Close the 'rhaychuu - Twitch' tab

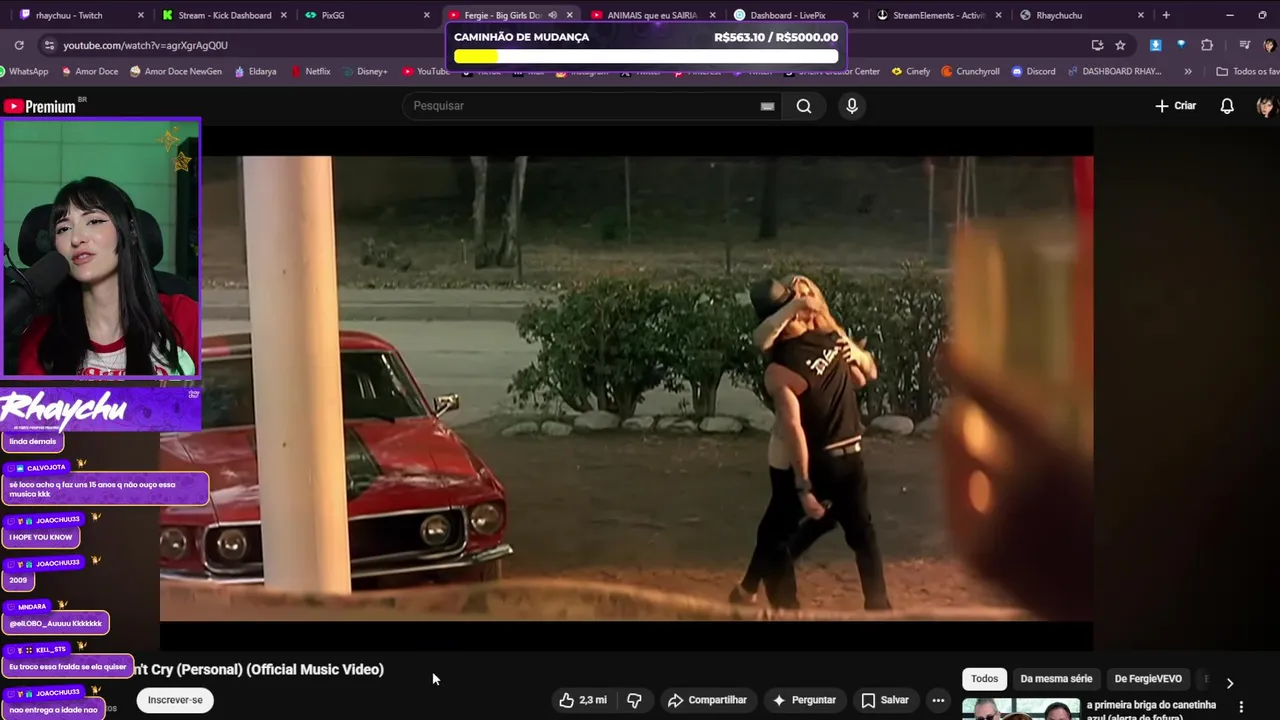141,15
